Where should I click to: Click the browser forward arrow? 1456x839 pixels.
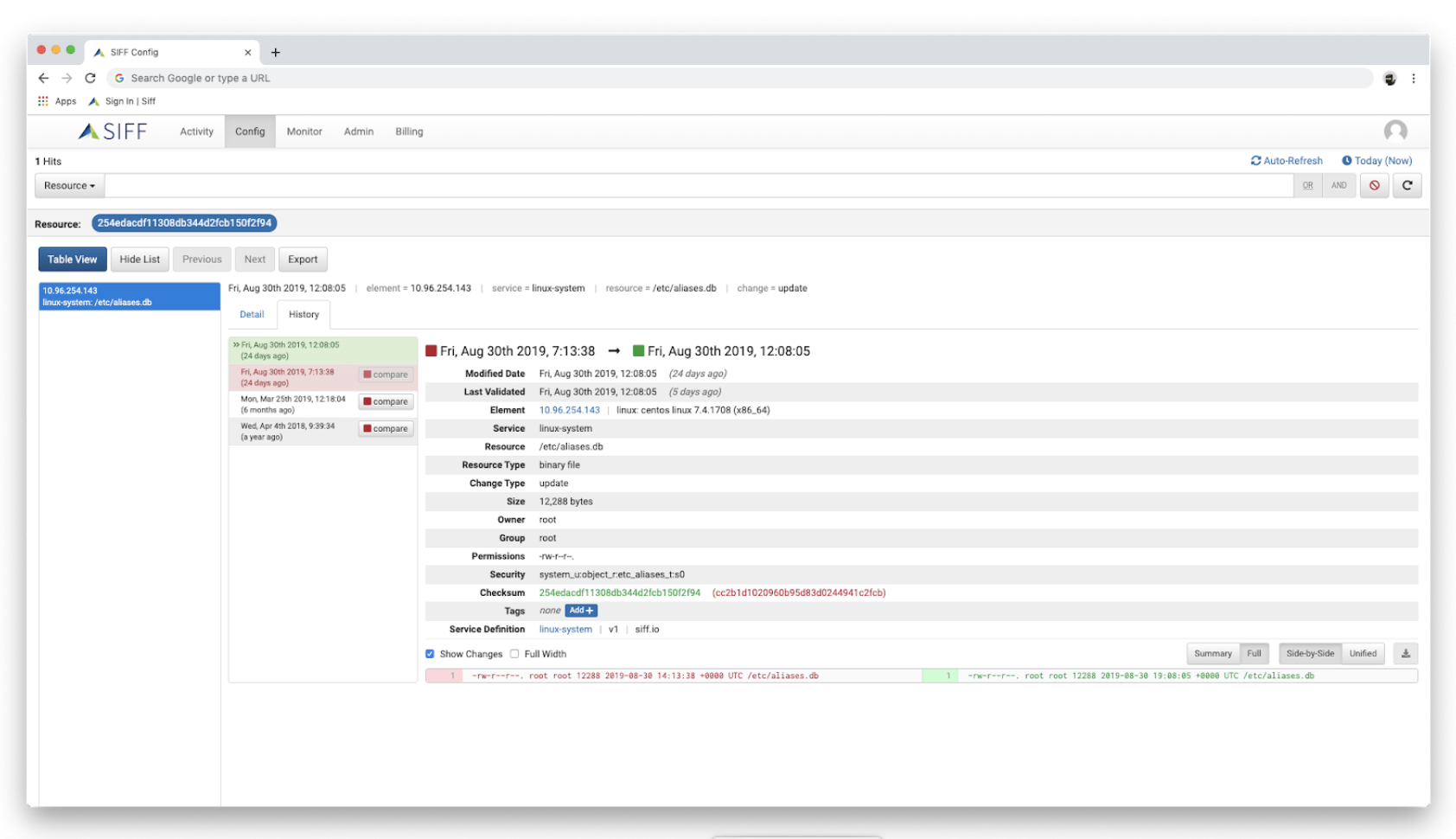(67, 78)
